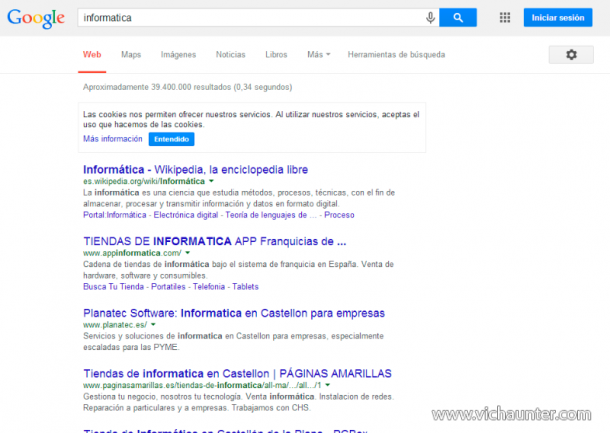Expand arrow next to www.appinformatica.com URL
610x433 pixels.
188,253
